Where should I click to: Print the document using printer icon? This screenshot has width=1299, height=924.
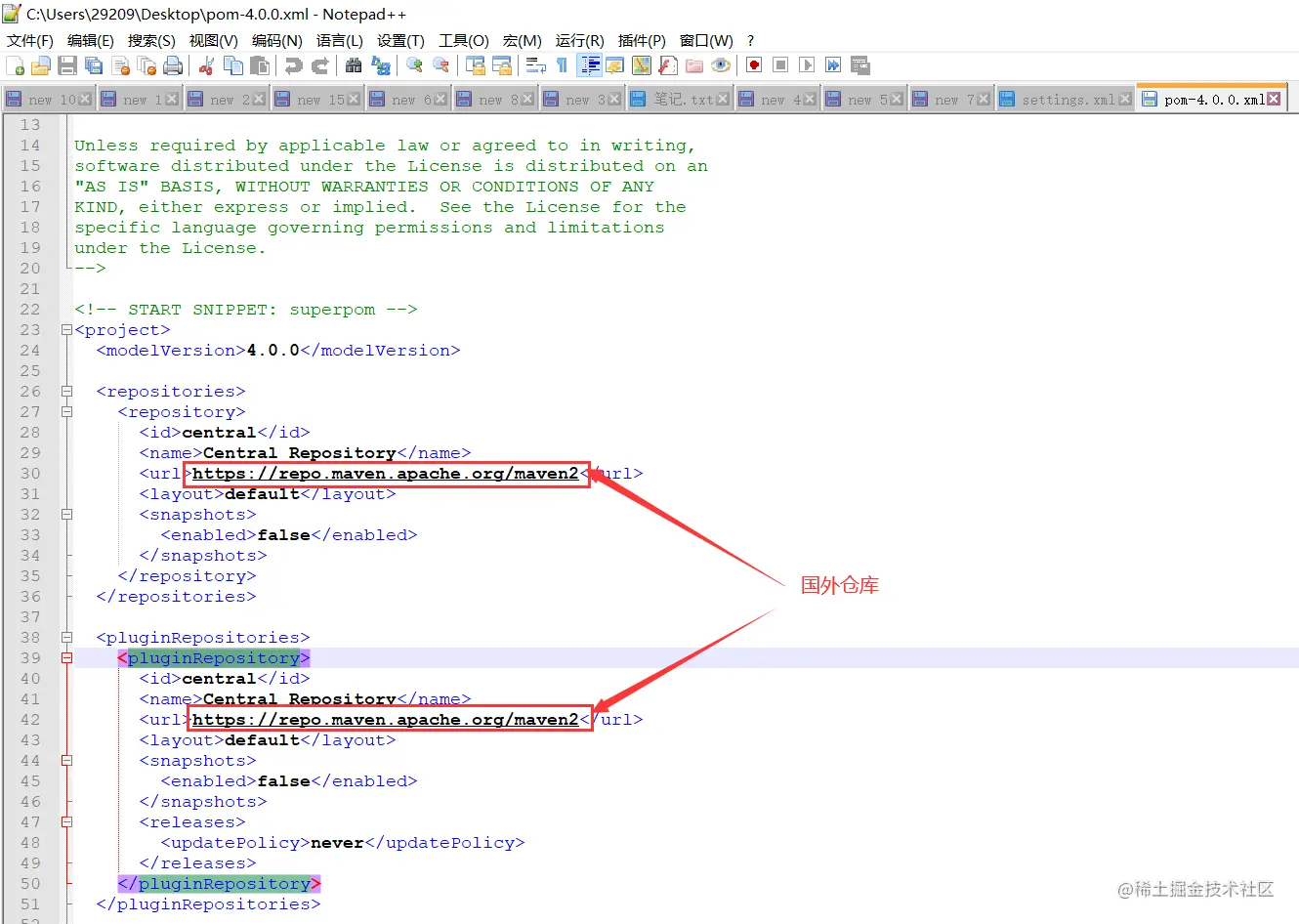click(174, 65)
